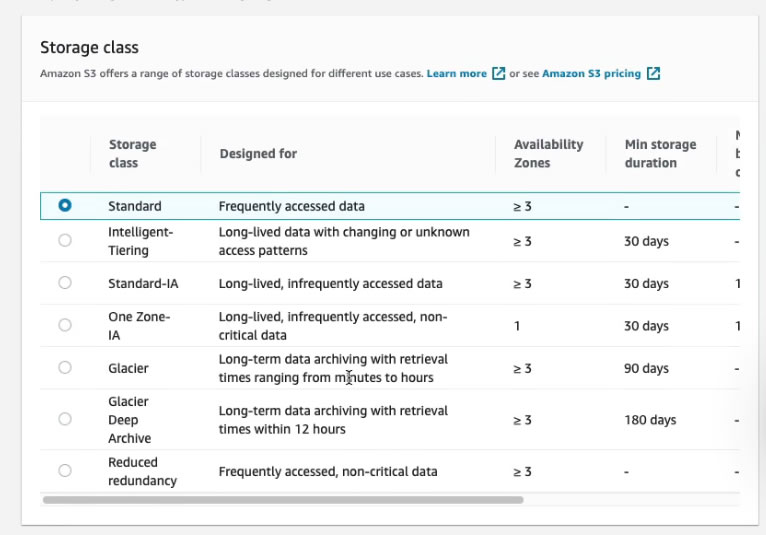Click external link icon beside Learn more
Viewport: 766px width, 535px height.
coord(498,74)
